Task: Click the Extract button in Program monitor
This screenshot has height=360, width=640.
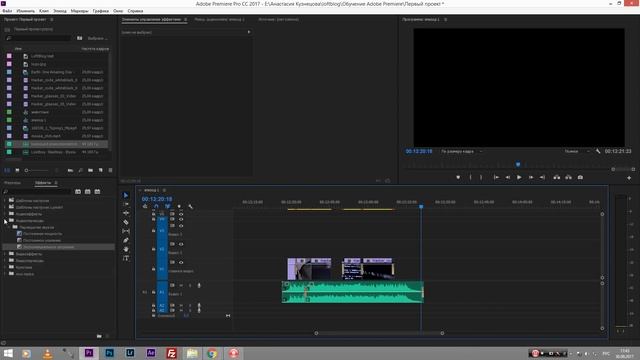Action: (x=568, y=178)
